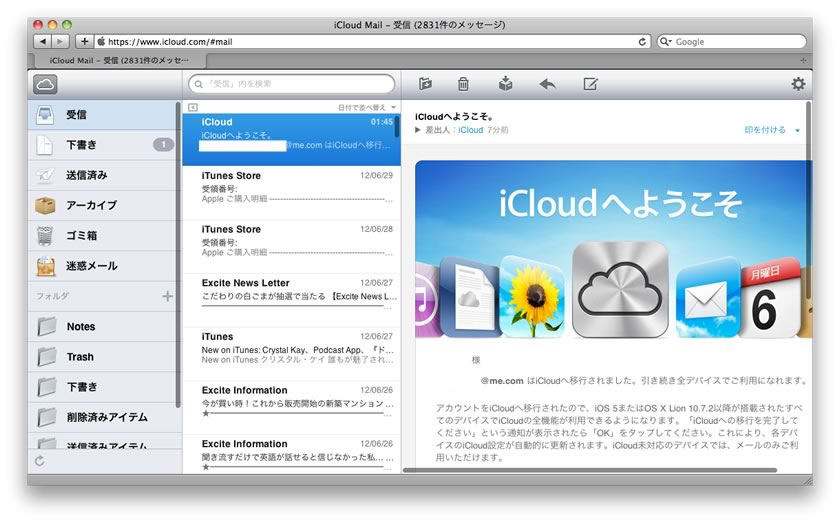Click the inbox search field
840x523 pixels.
tap(291, 84)
